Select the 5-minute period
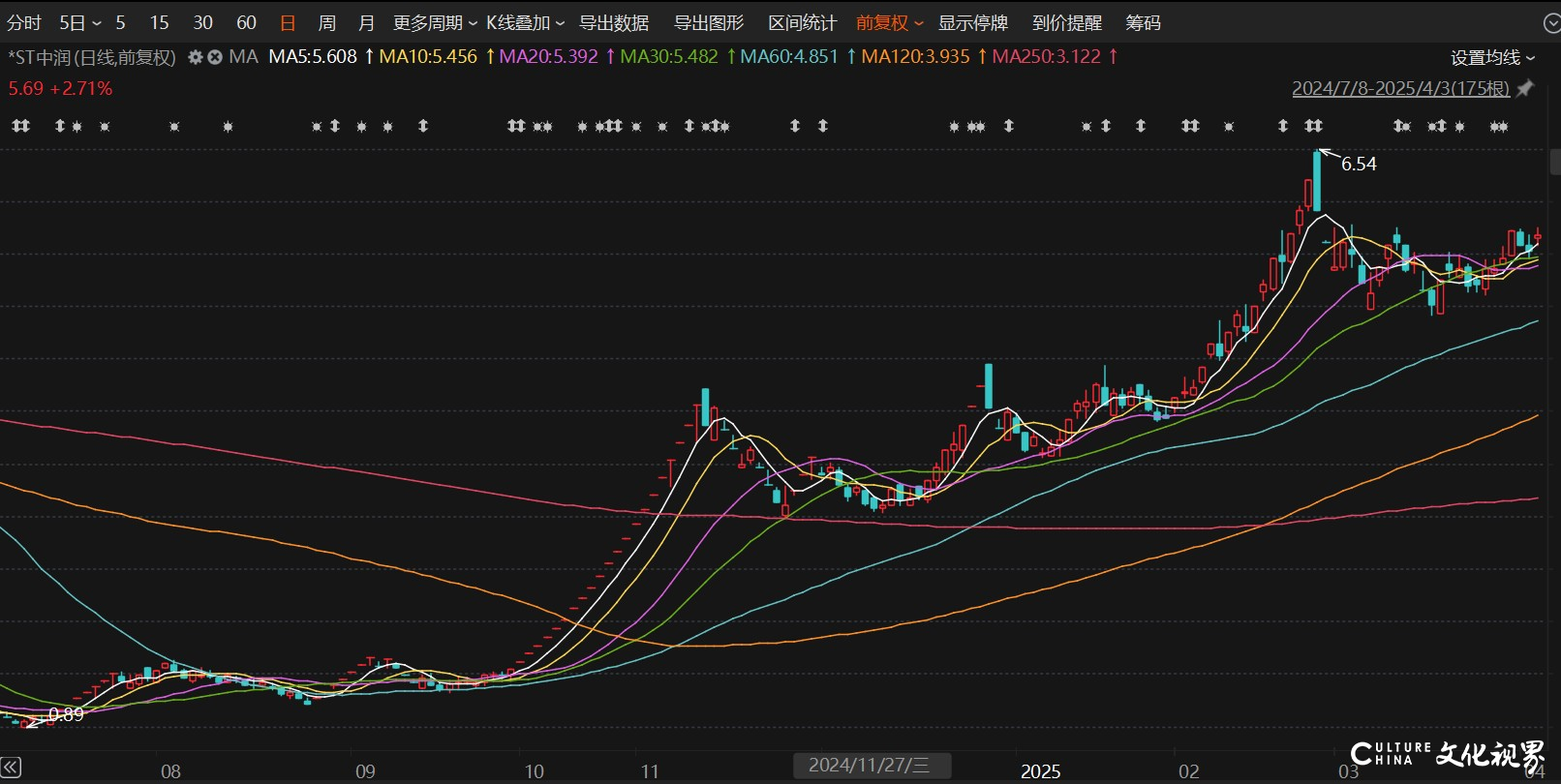Image resolution: width=1561 pixels, height=784 pixels. 120,22
